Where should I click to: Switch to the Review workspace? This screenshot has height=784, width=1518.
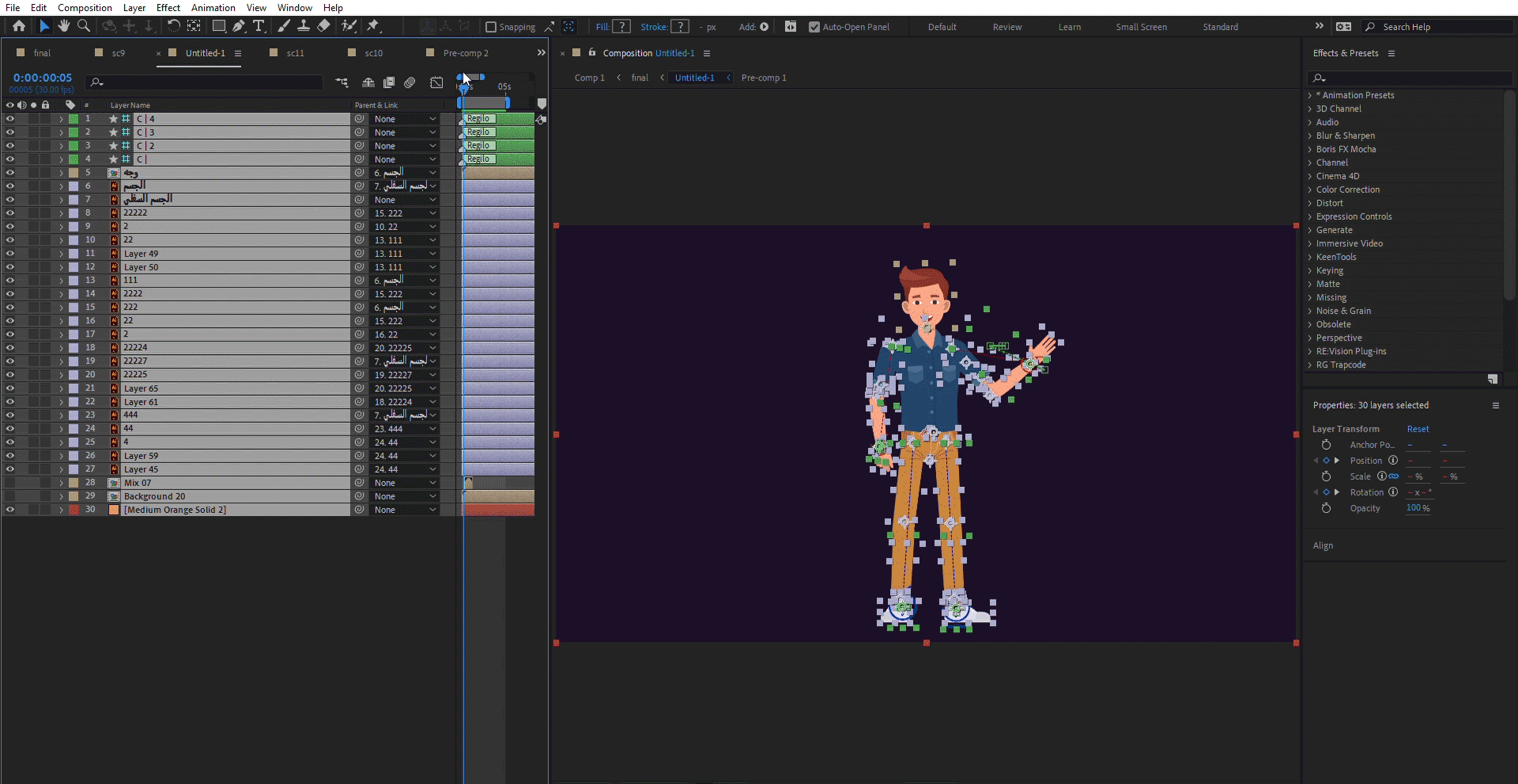point(1006,27)
